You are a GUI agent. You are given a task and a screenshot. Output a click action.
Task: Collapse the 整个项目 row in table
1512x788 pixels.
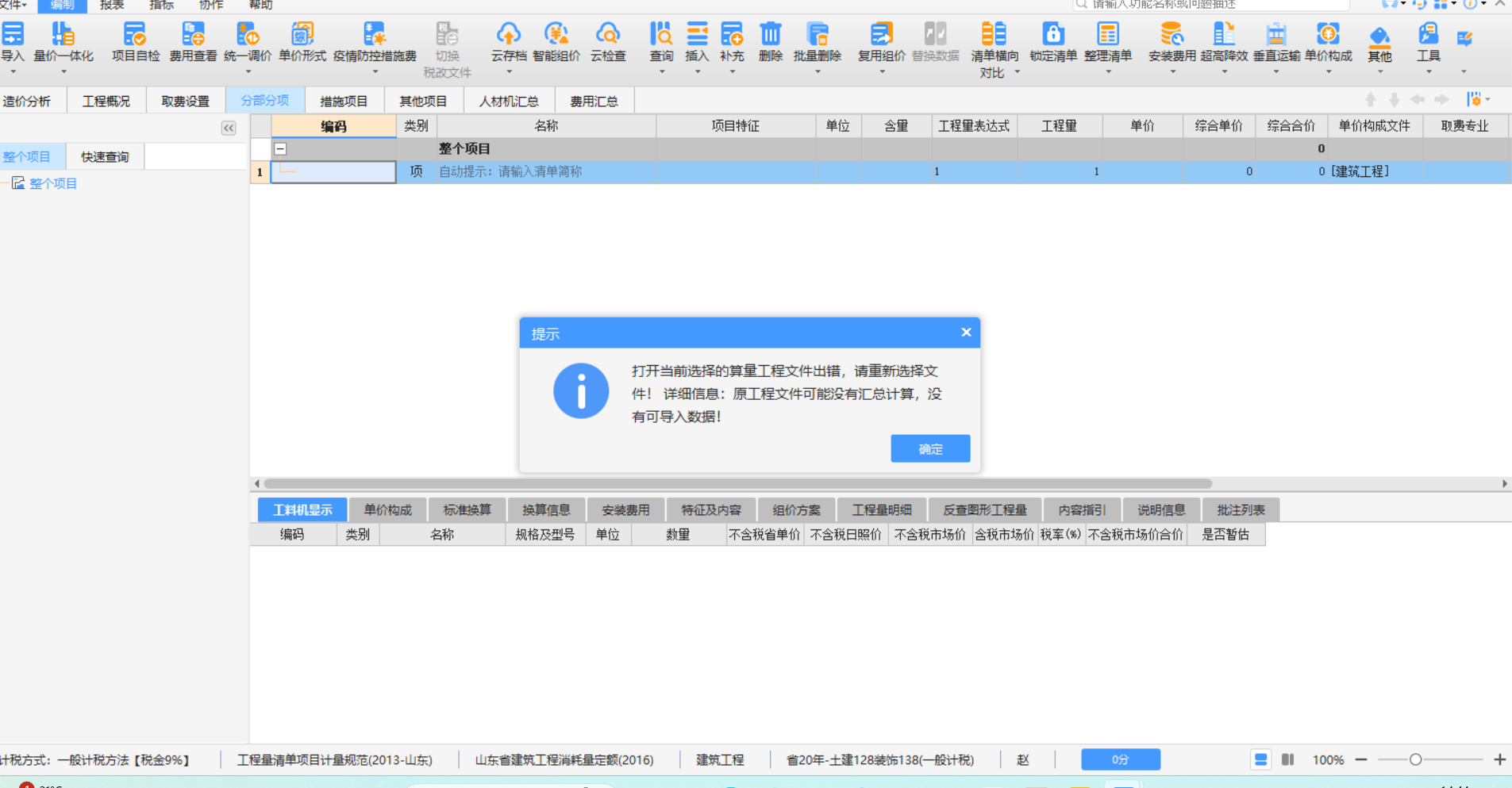click(x=280, y=148)
